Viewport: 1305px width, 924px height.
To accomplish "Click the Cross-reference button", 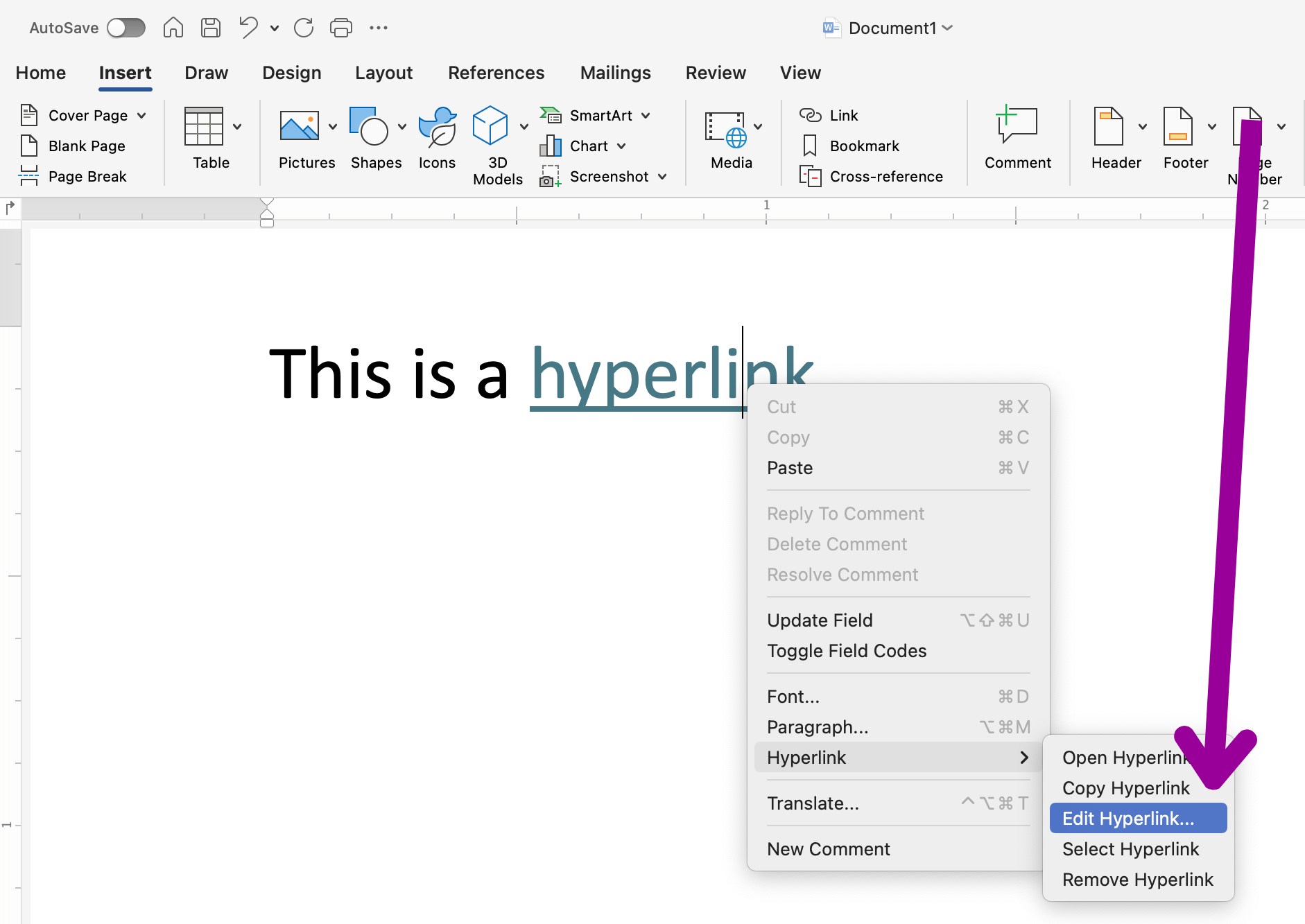I will pos(871,176).
